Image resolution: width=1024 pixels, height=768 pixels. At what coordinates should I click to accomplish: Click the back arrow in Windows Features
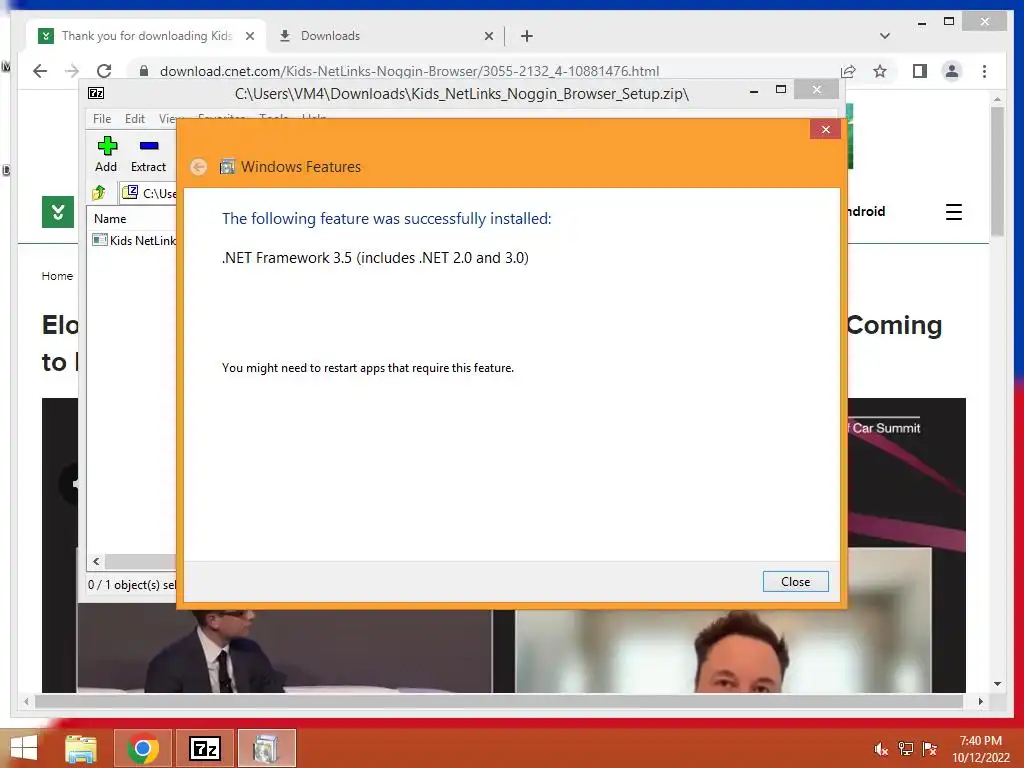tap(199, 167)
